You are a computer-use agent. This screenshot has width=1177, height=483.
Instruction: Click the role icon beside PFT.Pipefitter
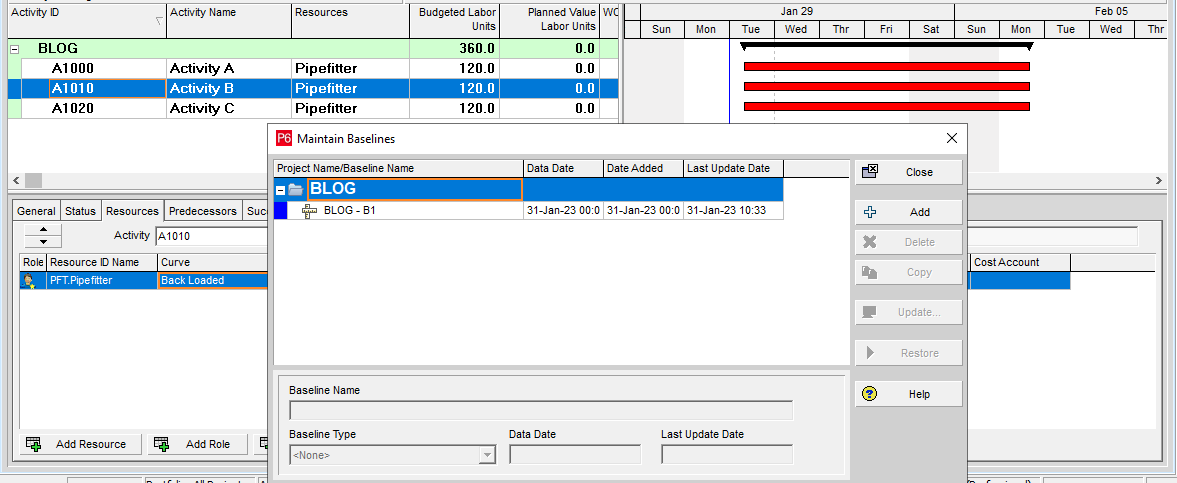pyautogui.click(x=28, y=281)
